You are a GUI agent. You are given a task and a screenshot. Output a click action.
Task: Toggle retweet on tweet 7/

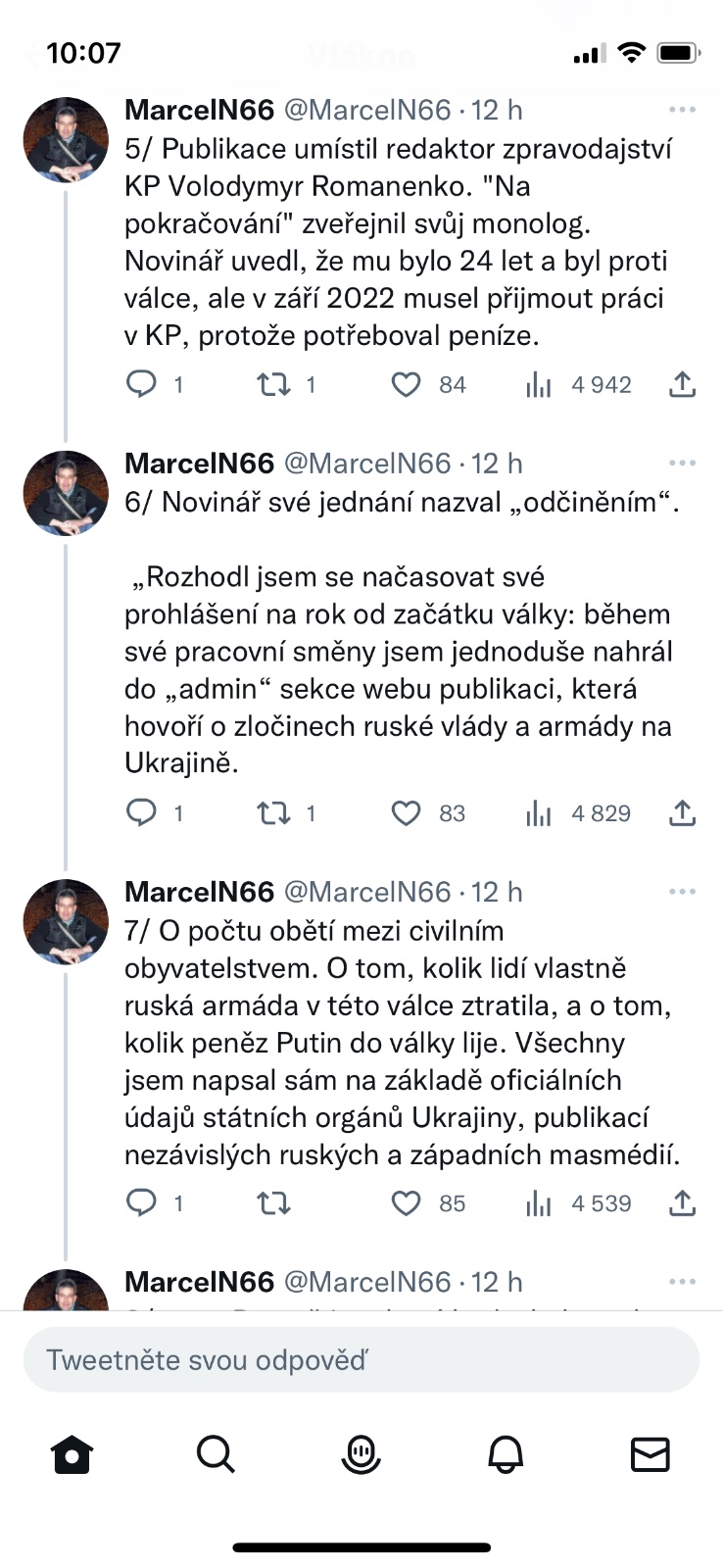click(x=273, y=1202)
